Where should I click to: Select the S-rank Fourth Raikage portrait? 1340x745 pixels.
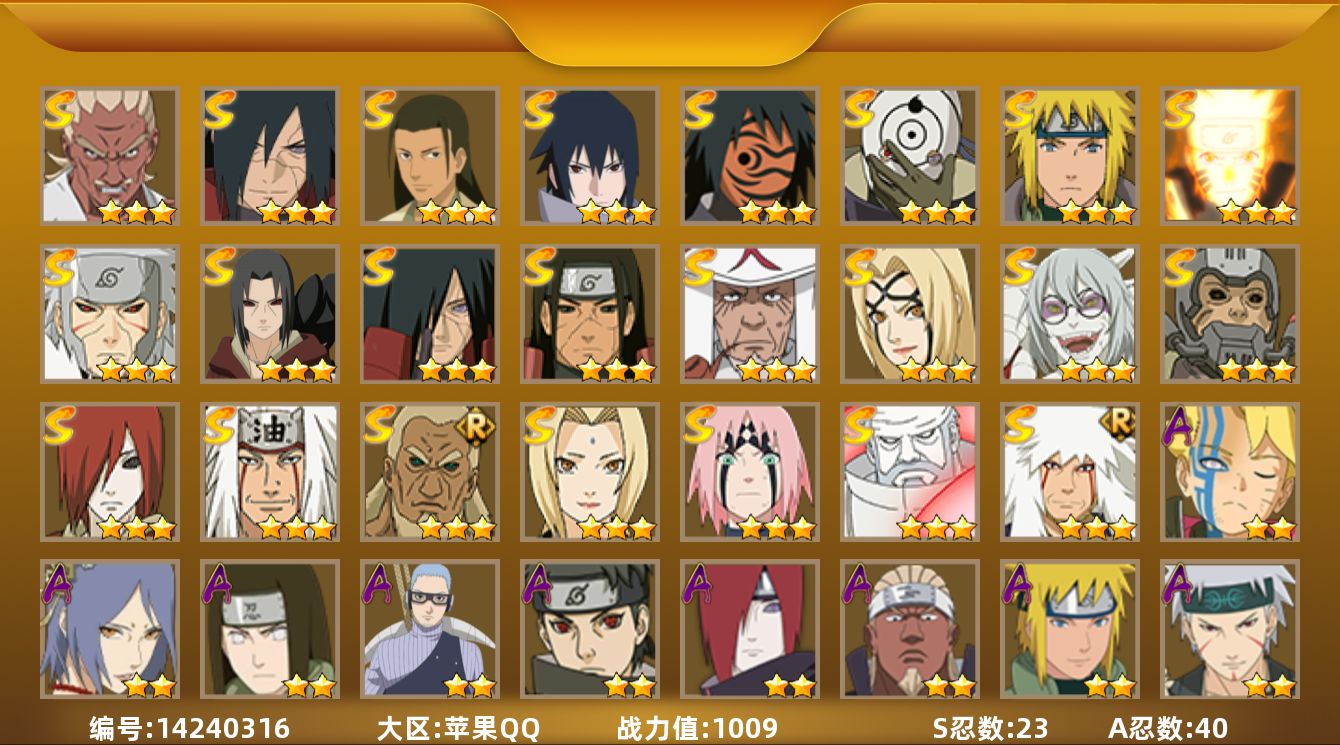(x=110, y=156)
